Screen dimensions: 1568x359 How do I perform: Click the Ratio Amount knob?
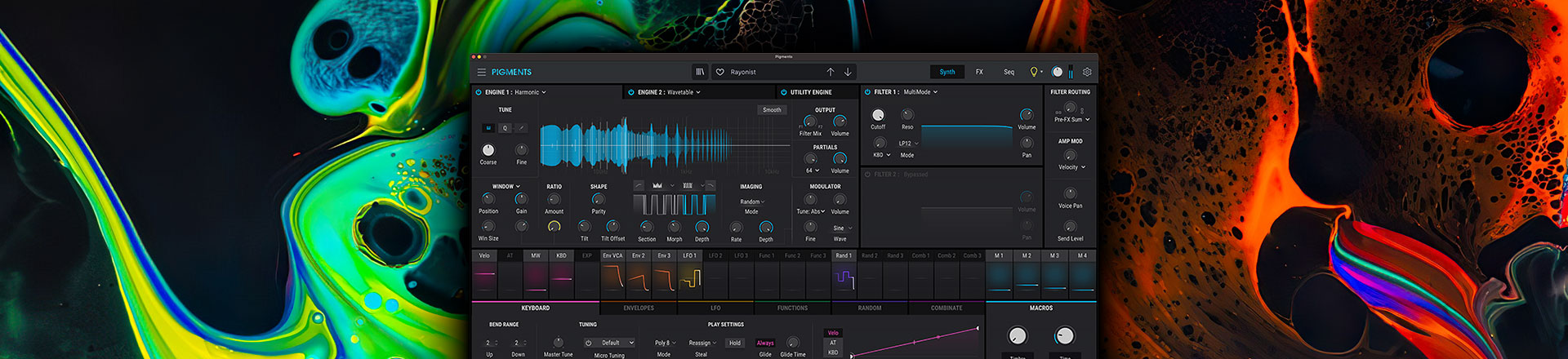(x=554, y=199)
